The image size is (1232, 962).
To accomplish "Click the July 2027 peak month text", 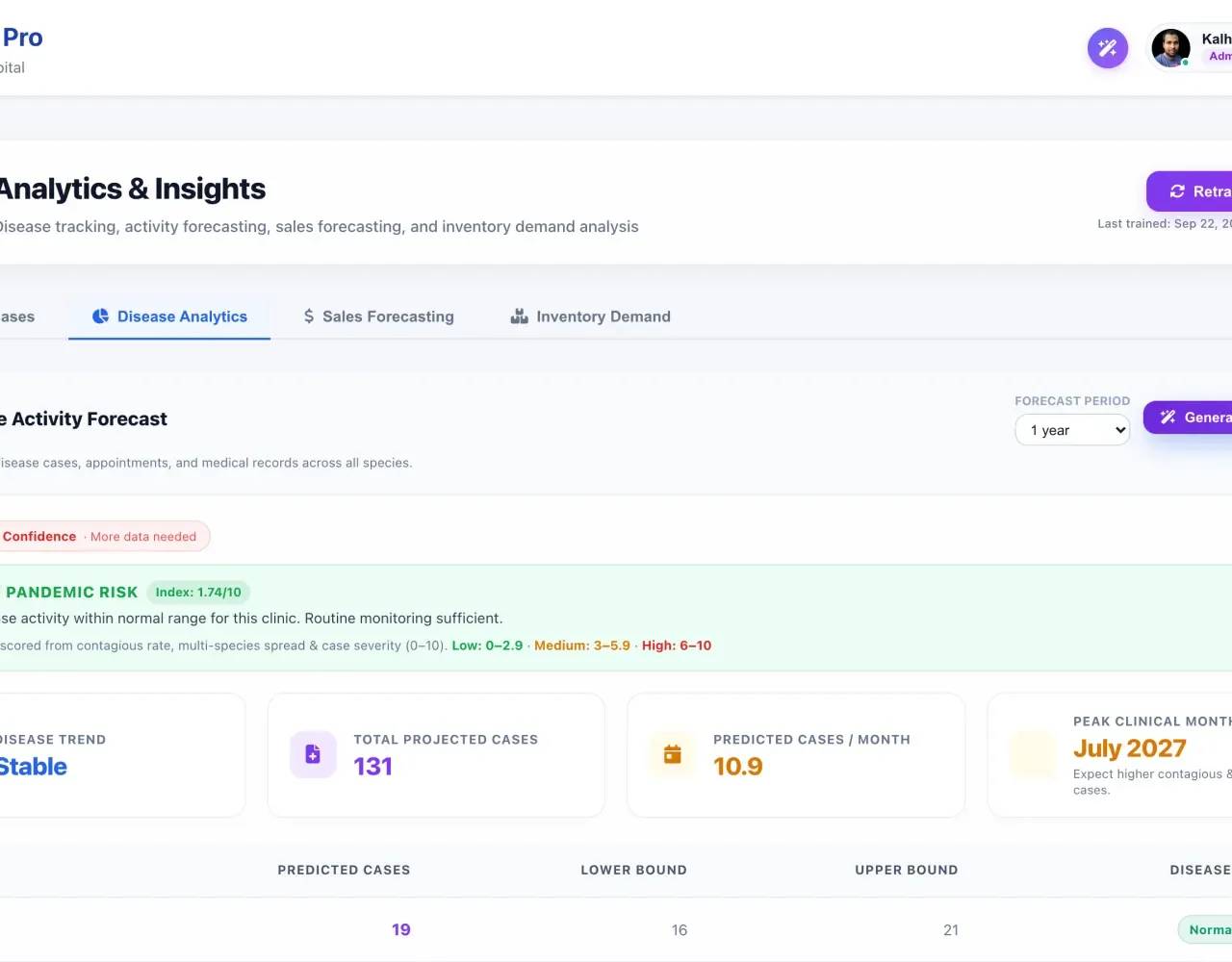I will [1130, 748].
